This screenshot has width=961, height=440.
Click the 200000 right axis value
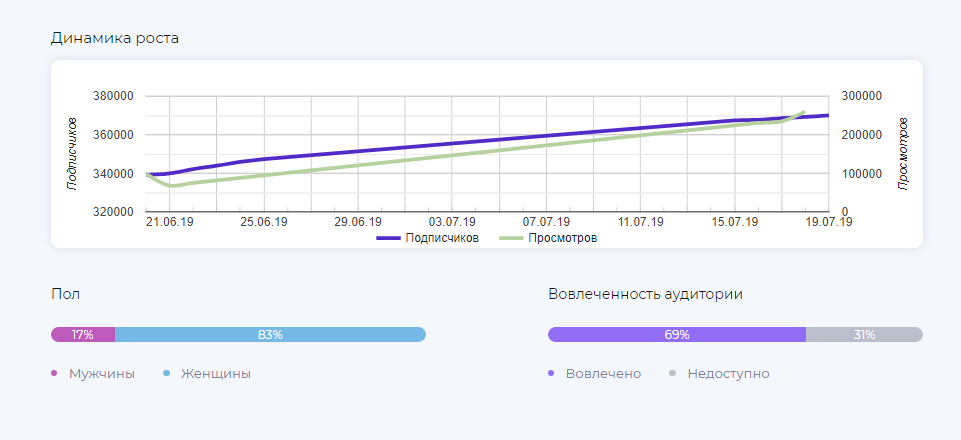[x=861, y=135]
